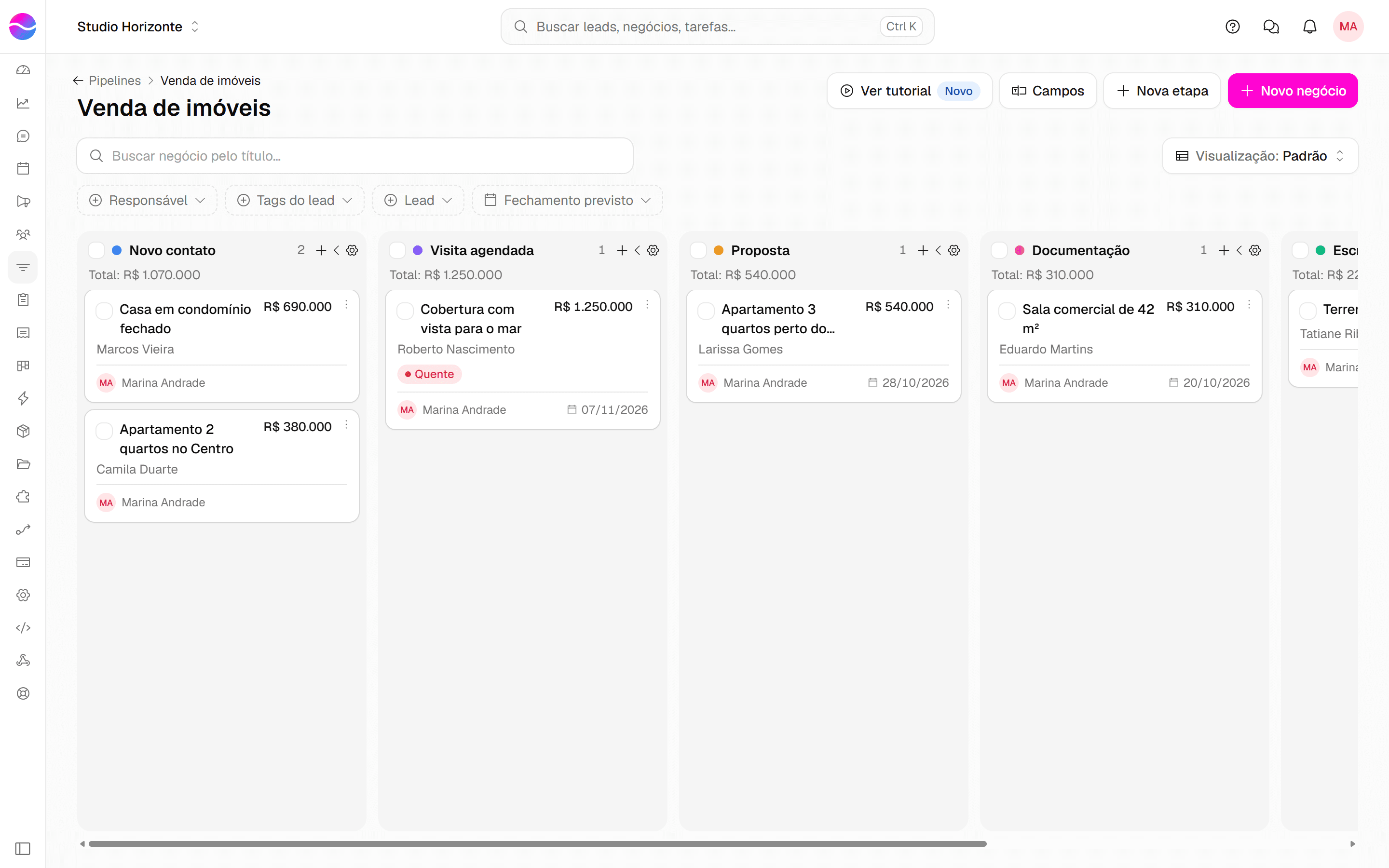Select all deals checkbox in Proposta stage
Screen dimensions: 1389x868
click(698, 250)
